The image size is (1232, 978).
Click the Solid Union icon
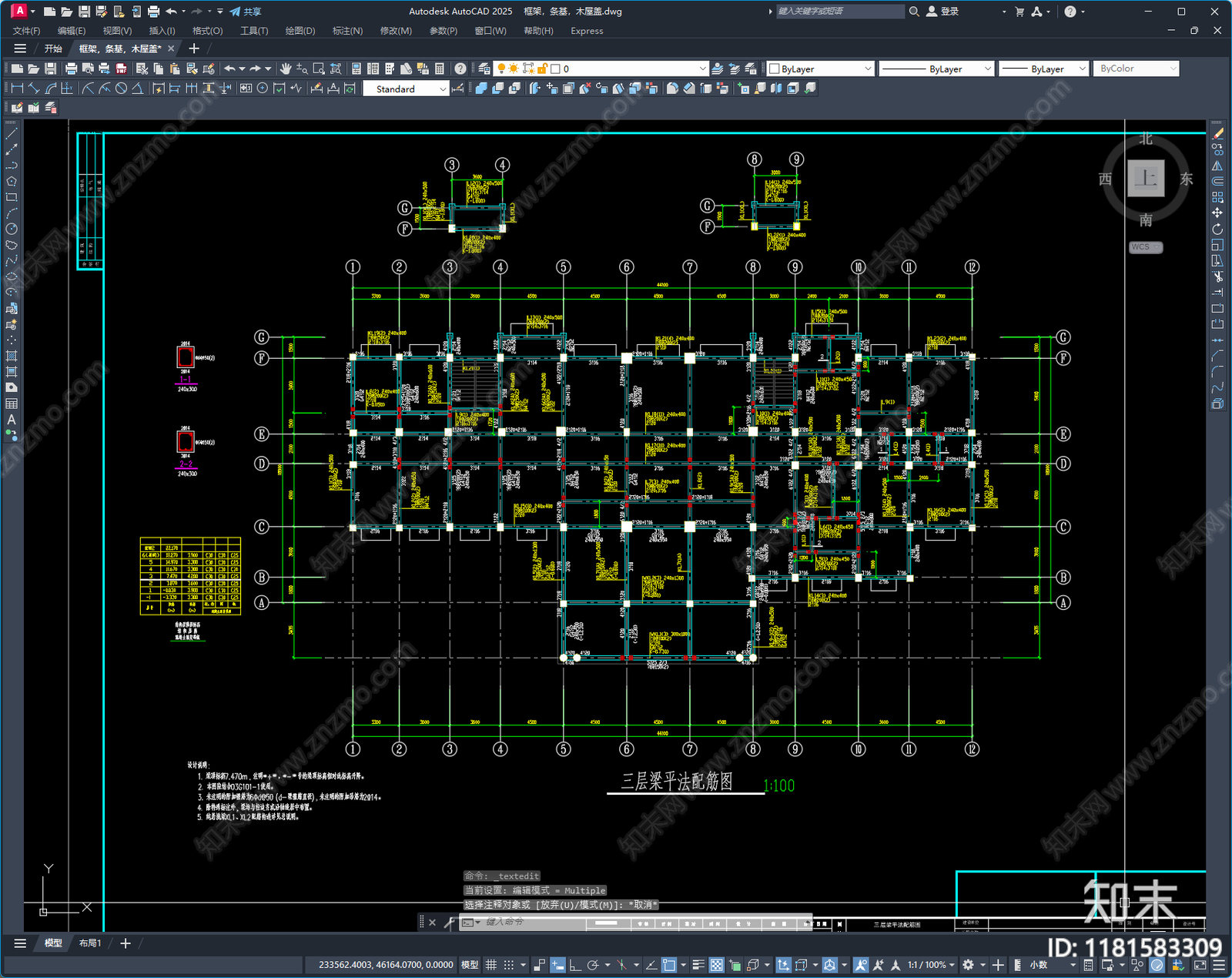pyautogui.click(x=481, y=89)
